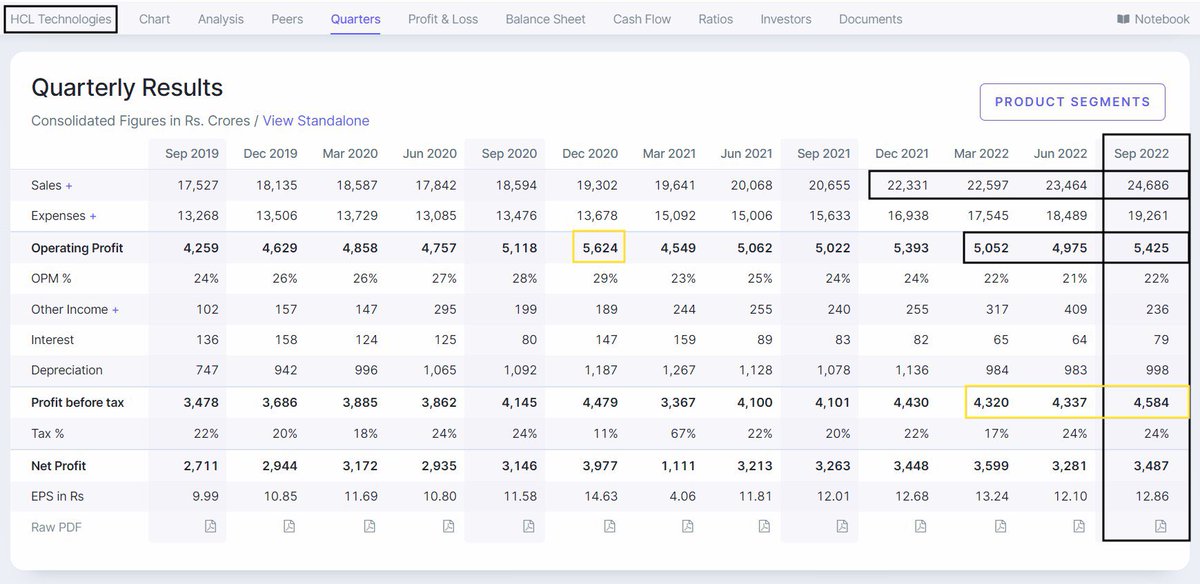Expand the Sales row breakdown
1200x584 pixels.
pos(69,186)
